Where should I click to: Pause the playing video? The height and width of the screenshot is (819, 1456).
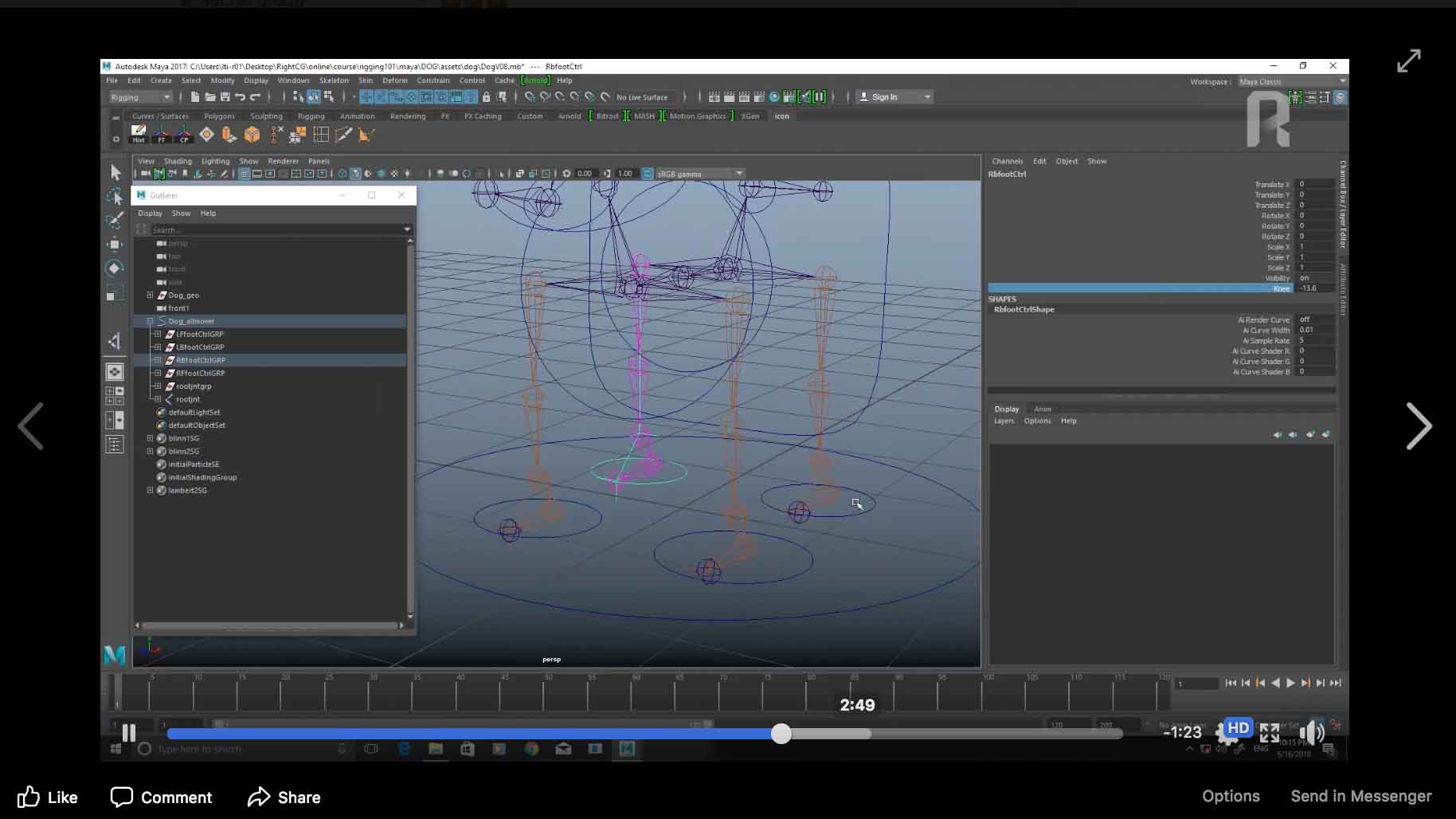tap(129, 732)
